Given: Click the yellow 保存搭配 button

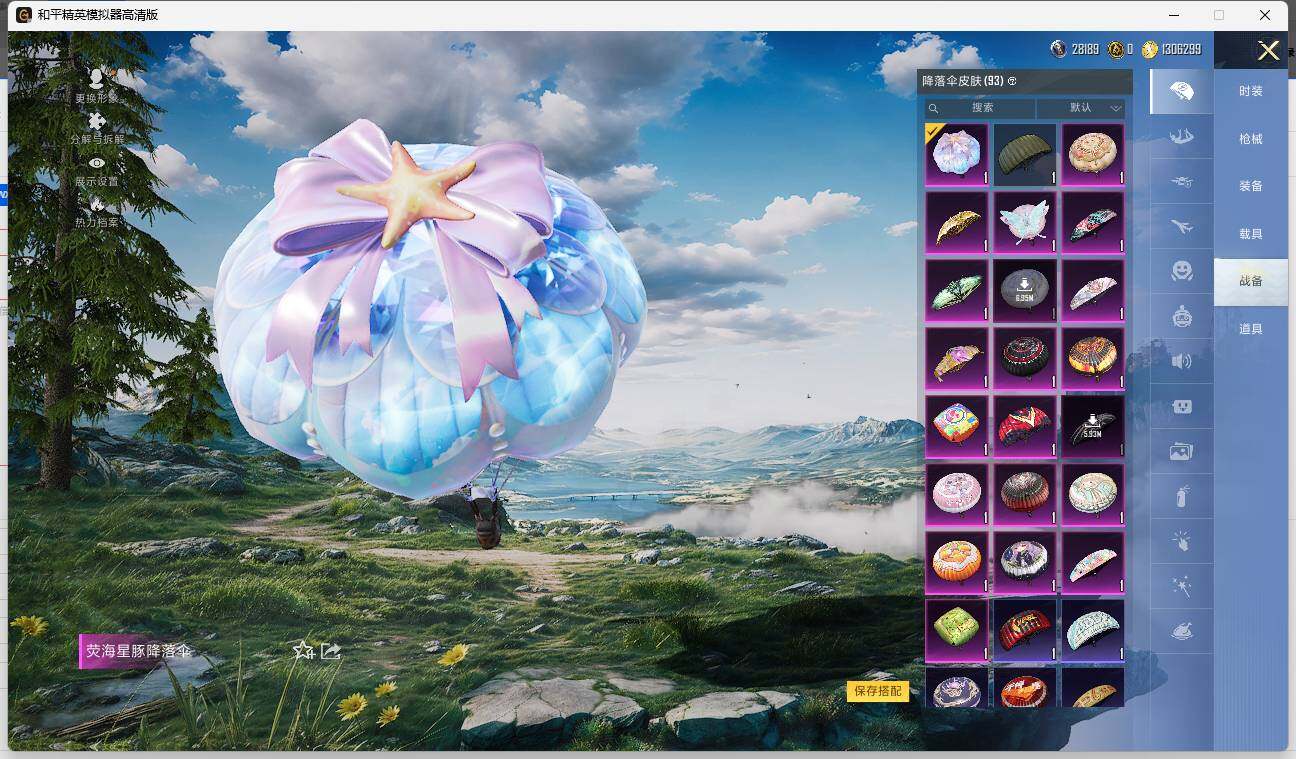Looking at the screenshot, I should coord(878,691).
